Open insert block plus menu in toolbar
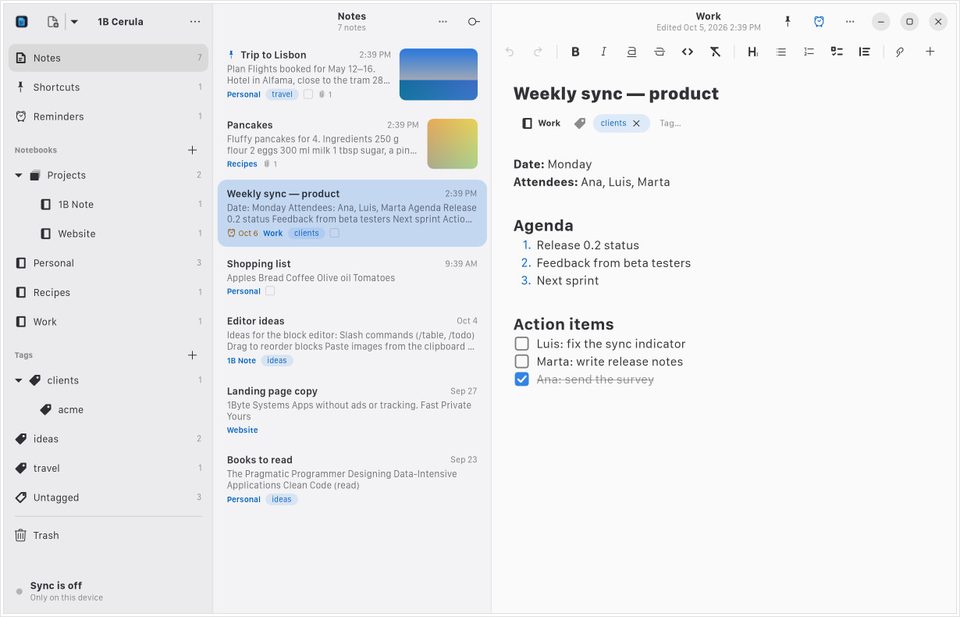The image size is (960, 617). [930, 52]
